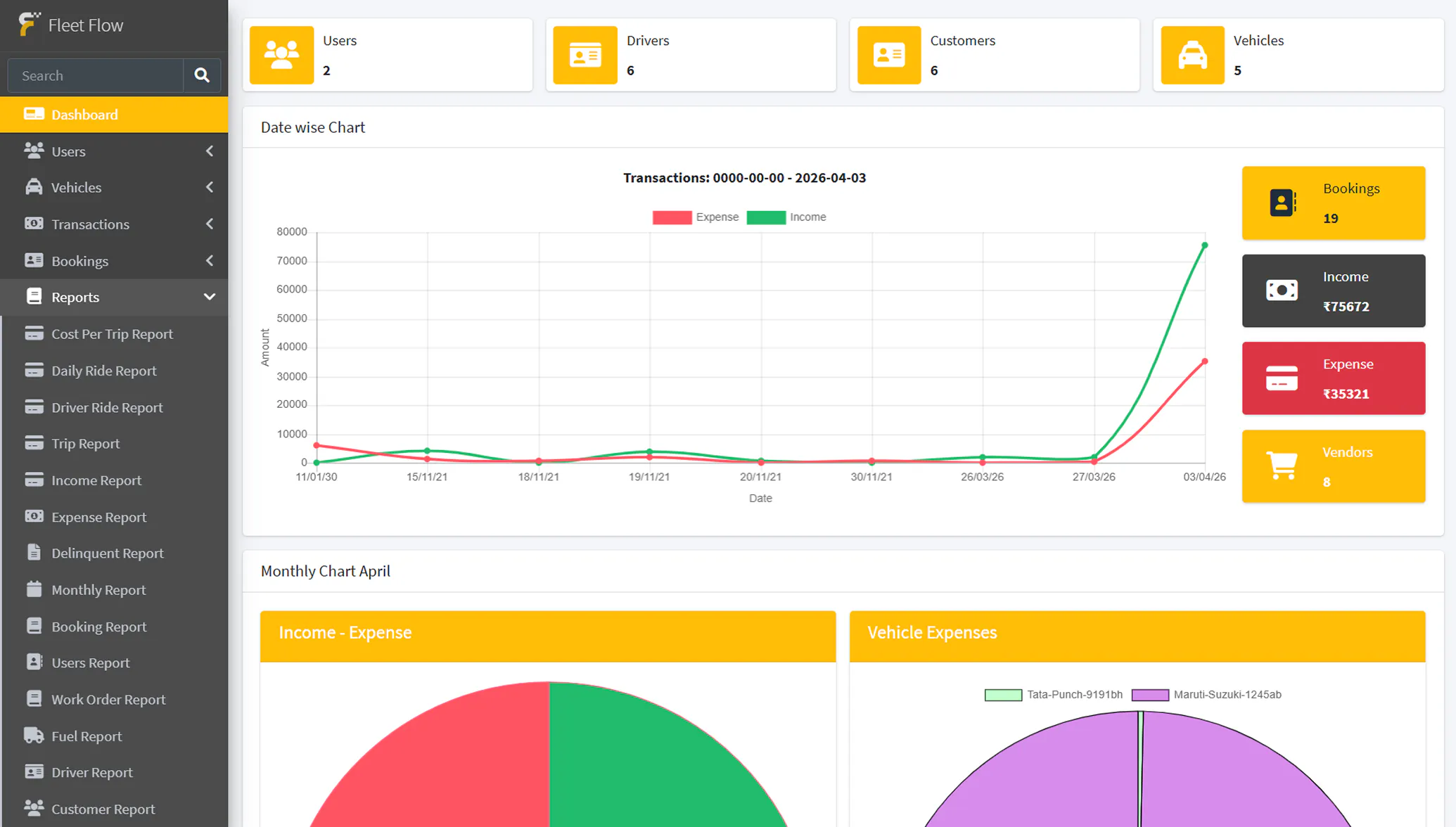The width and height of the screenshot is (1456, 827).
Task: Click the Users Report contact icon
Action: [x=34, y=662]
